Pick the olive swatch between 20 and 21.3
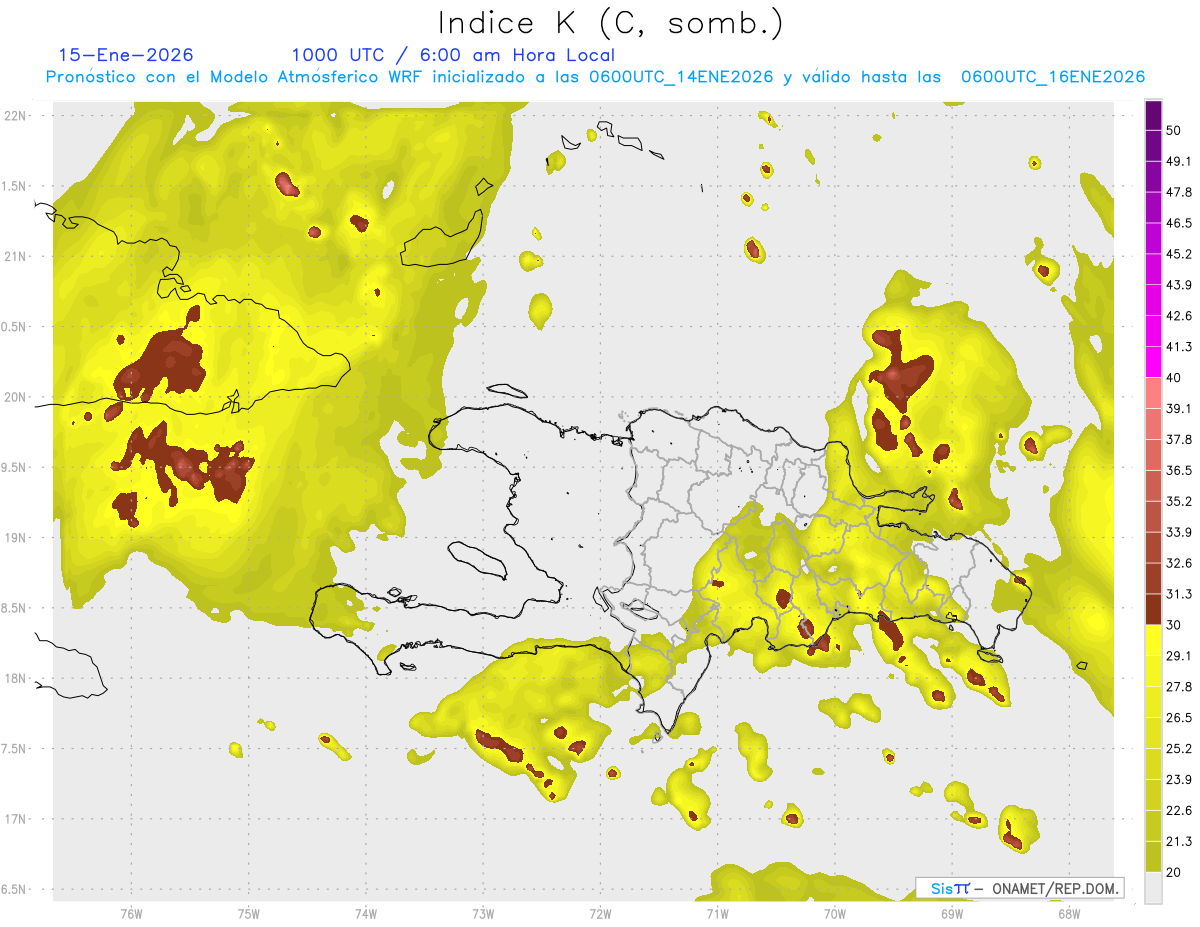The image size is (1200, 927). [1153, 856]
